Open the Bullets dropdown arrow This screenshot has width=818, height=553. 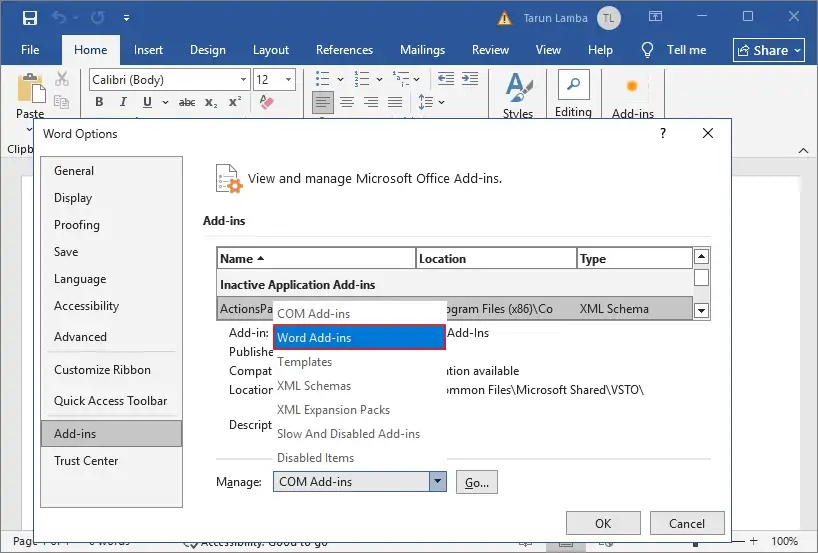340,79
